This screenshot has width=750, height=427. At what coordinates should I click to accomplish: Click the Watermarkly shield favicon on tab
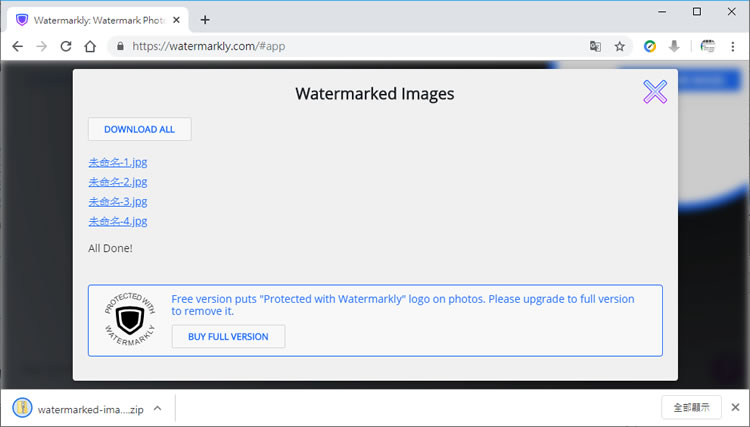coord(22,20)
